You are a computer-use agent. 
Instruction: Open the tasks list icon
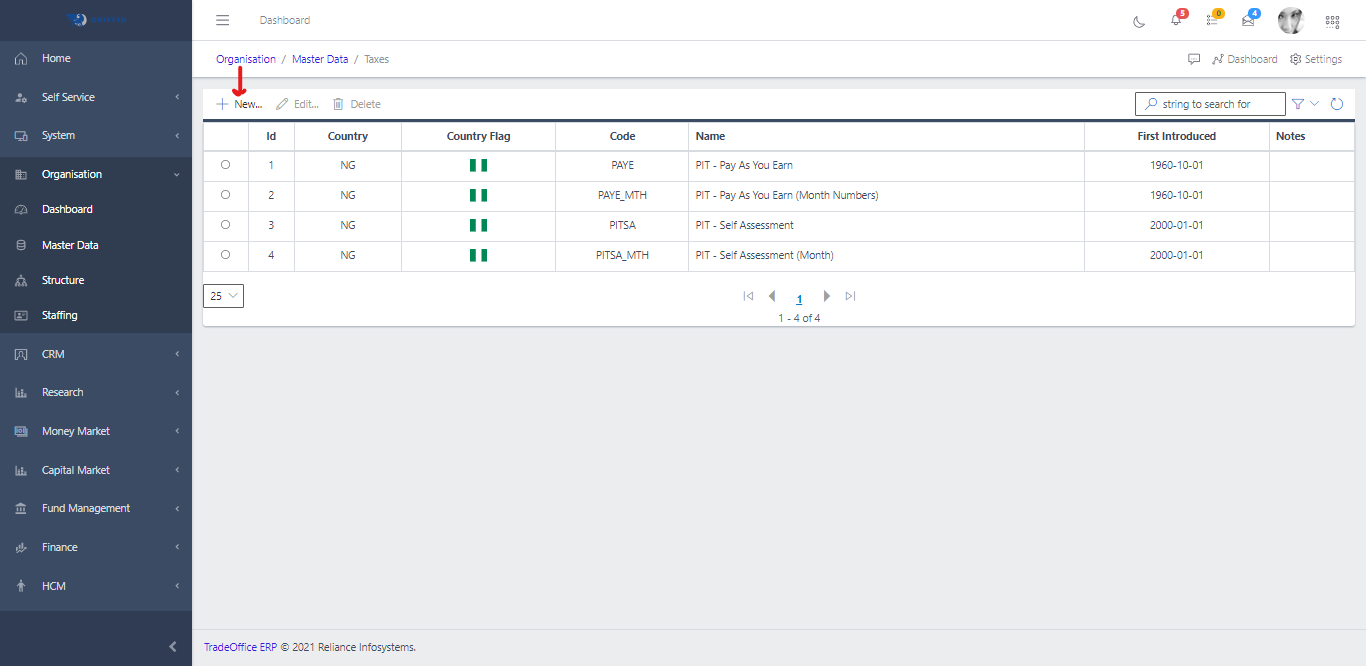pos(1212,20)
